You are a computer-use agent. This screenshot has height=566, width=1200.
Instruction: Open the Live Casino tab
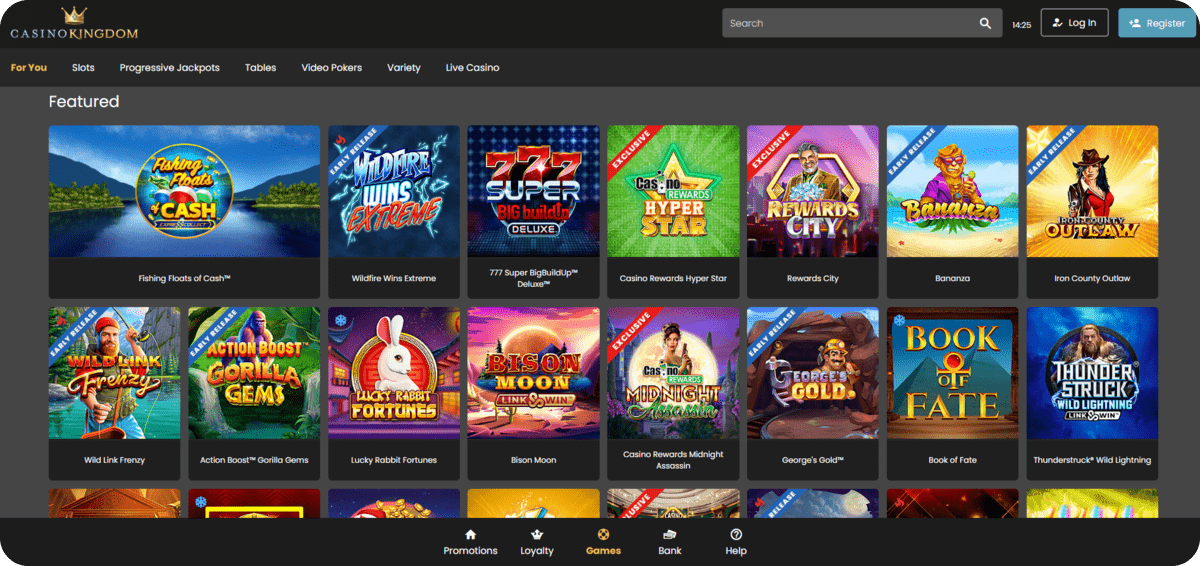(472, 68)
